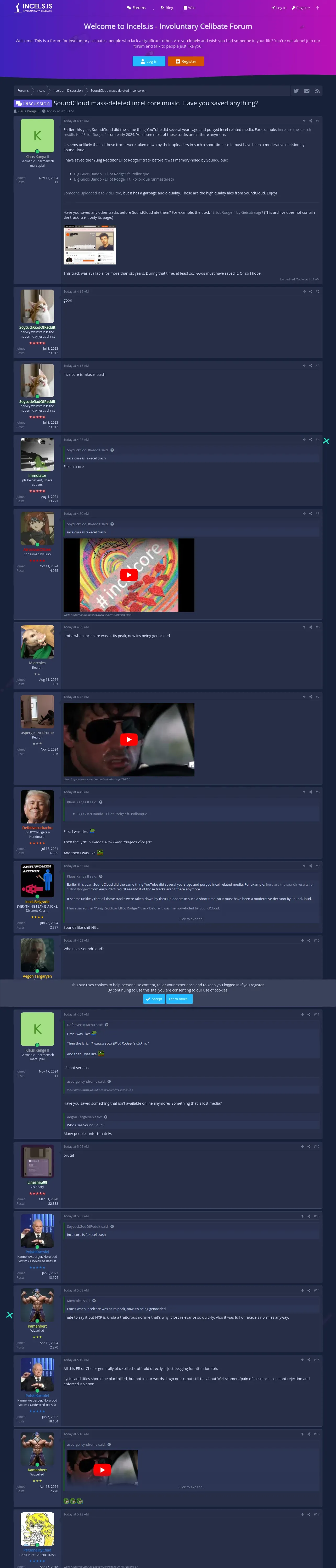Click the 'Today at 4:13 AM' timestamp under the title

pyautogui.click(x=60, y=111)
